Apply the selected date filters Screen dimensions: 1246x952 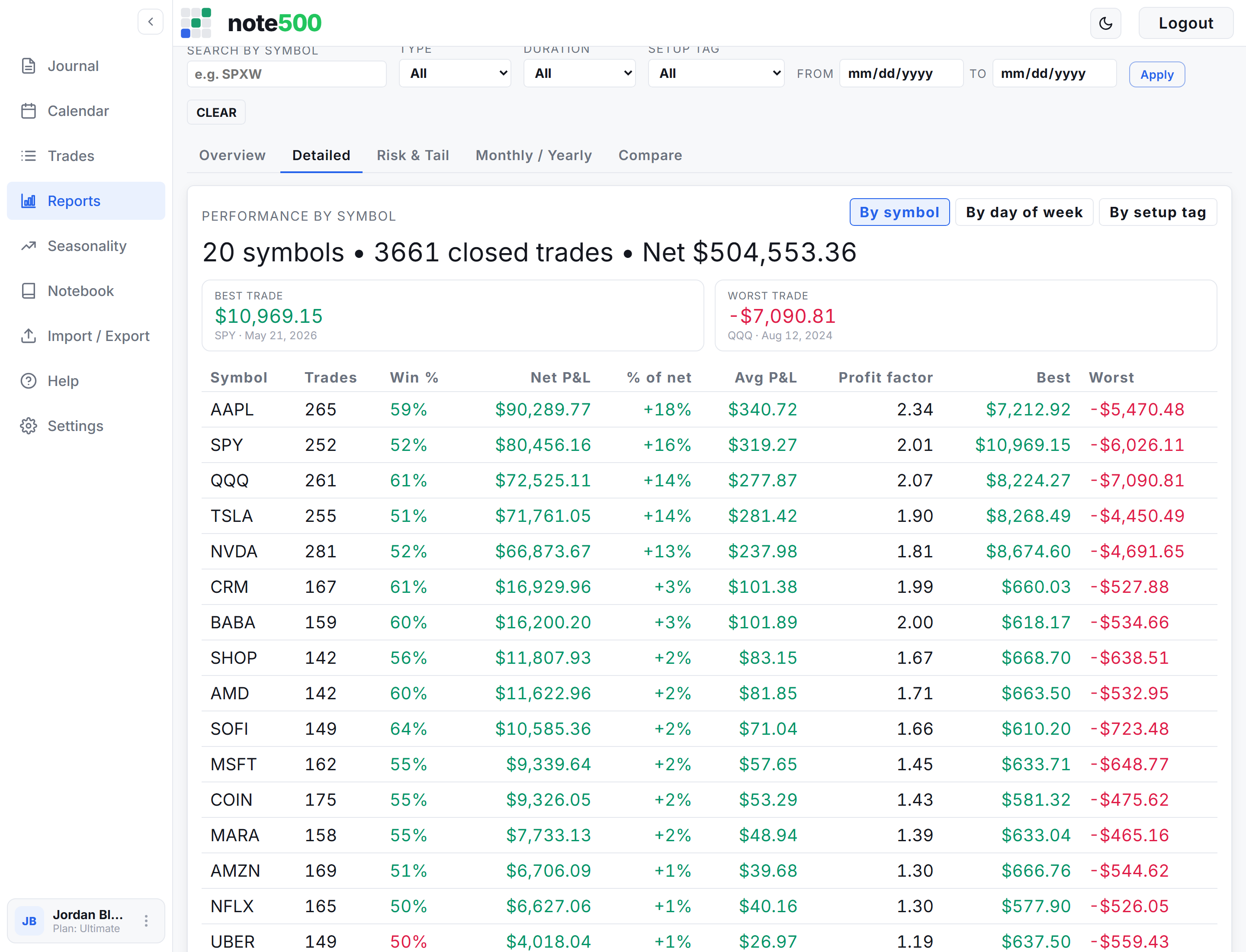click(1156, 75)
